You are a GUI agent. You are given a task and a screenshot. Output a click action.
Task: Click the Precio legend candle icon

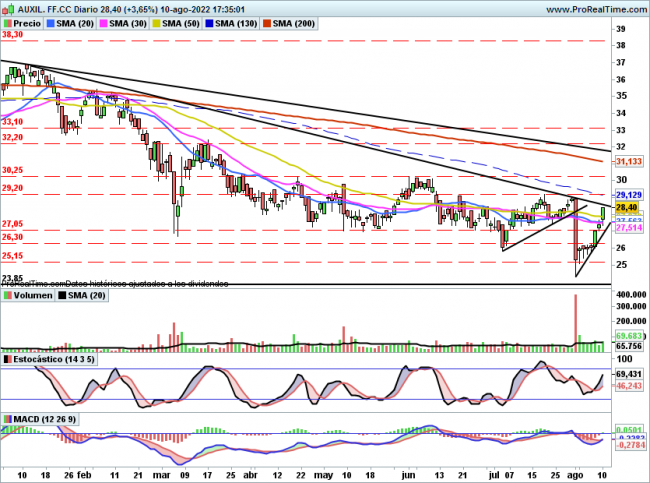coord(7,22)
